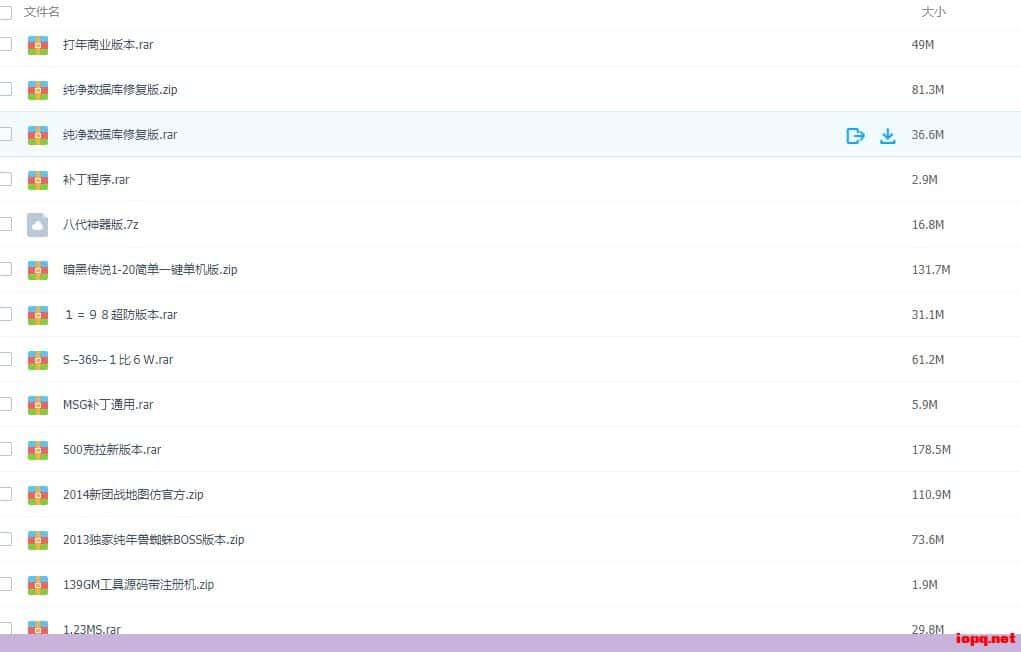Sort files by the 文件名 column header

[42, 12]
